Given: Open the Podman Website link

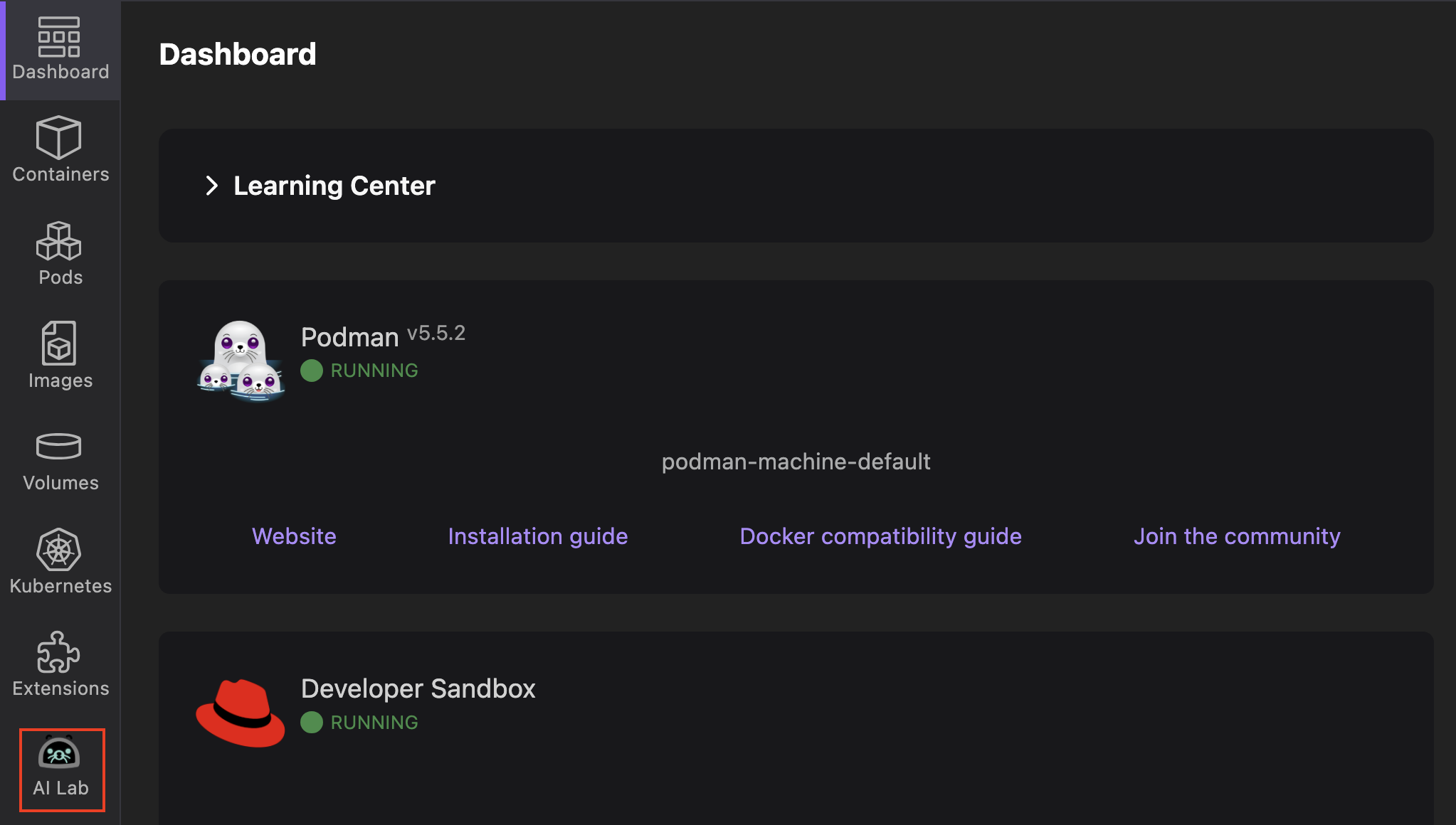Looking at the screenshot, I should [x=294, y=536].
